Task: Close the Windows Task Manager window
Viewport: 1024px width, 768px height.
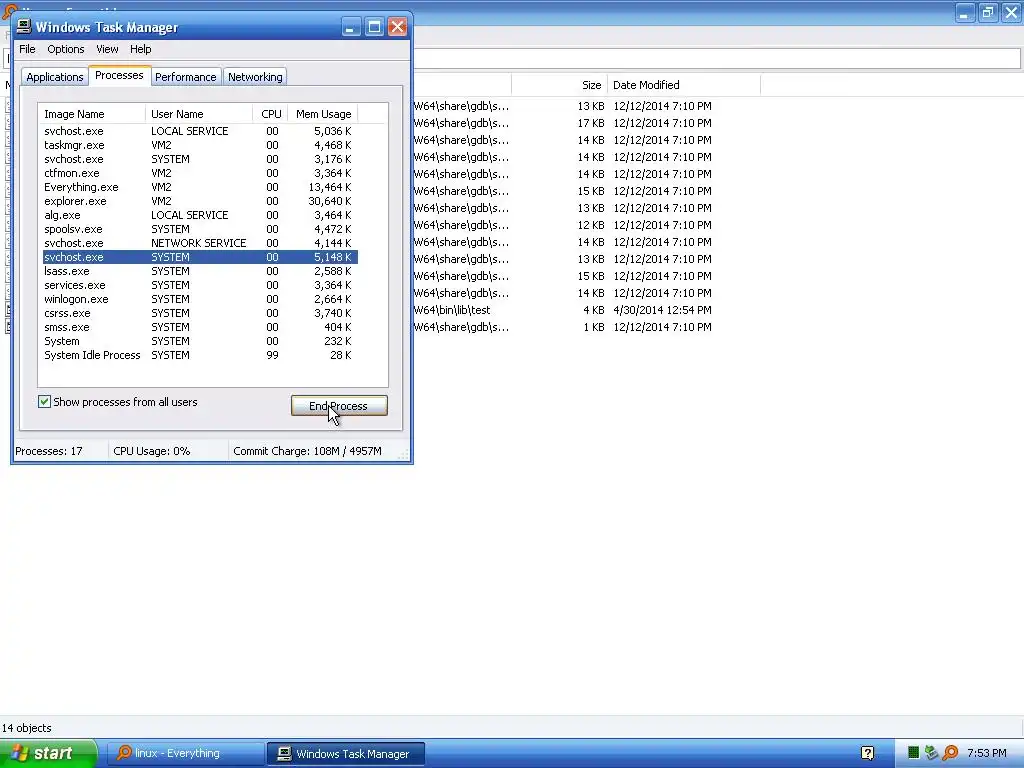Action: coord(397,27)
